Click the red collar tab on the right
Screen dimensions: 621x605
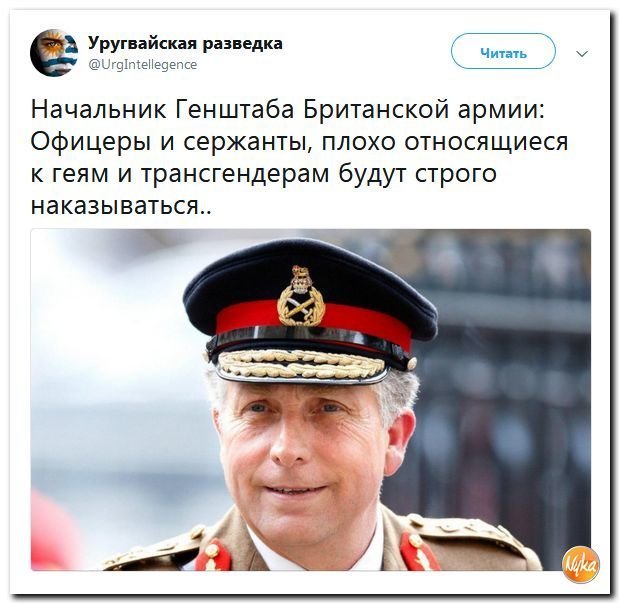coord(419,550)
